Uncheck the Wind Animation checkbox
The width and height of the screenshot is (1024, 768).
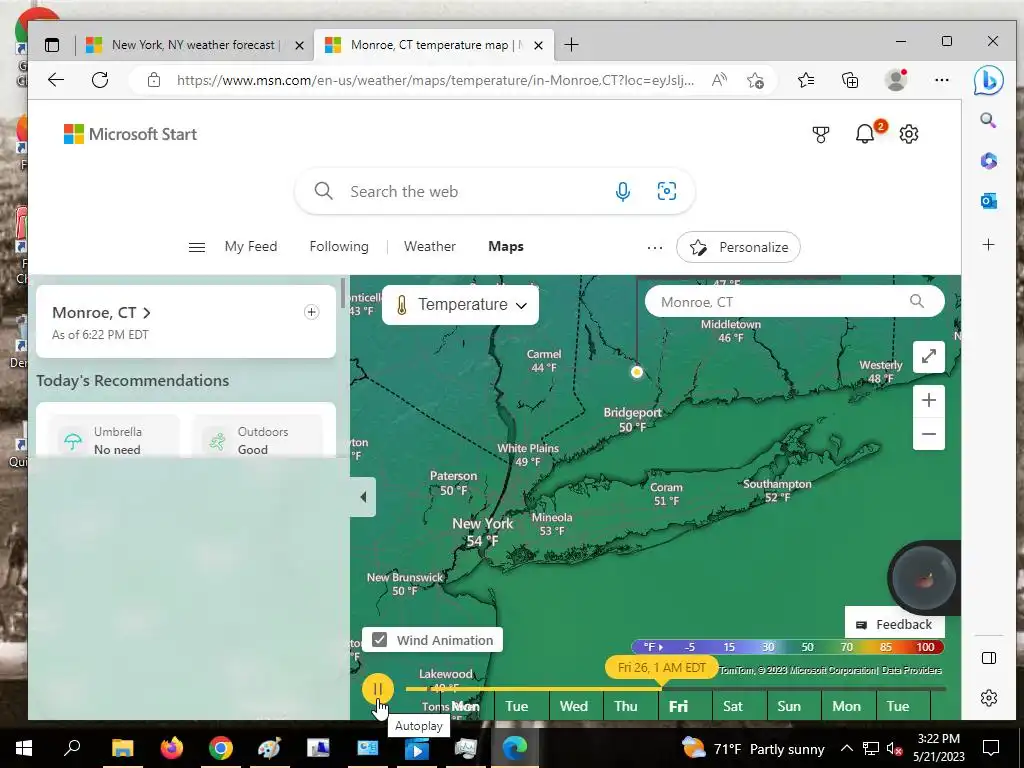[x=379, y=640]
